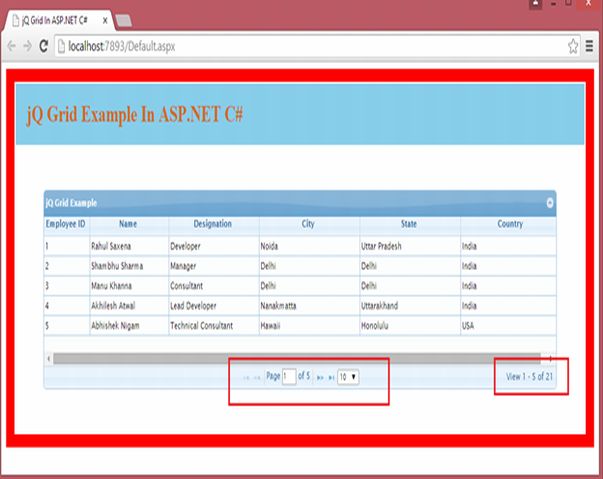Click the Technical Consultant cell

[x=213, y=326]
